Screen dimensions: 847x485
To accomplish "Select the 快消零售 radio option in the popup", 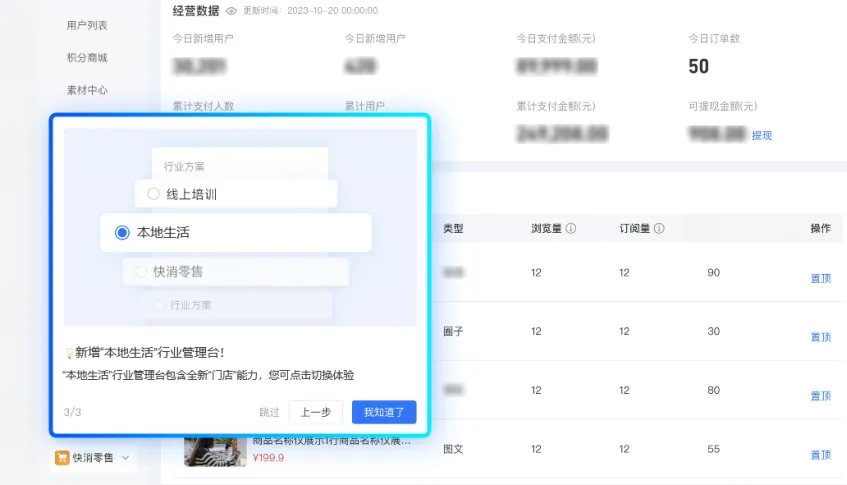I will coord(141,272).
